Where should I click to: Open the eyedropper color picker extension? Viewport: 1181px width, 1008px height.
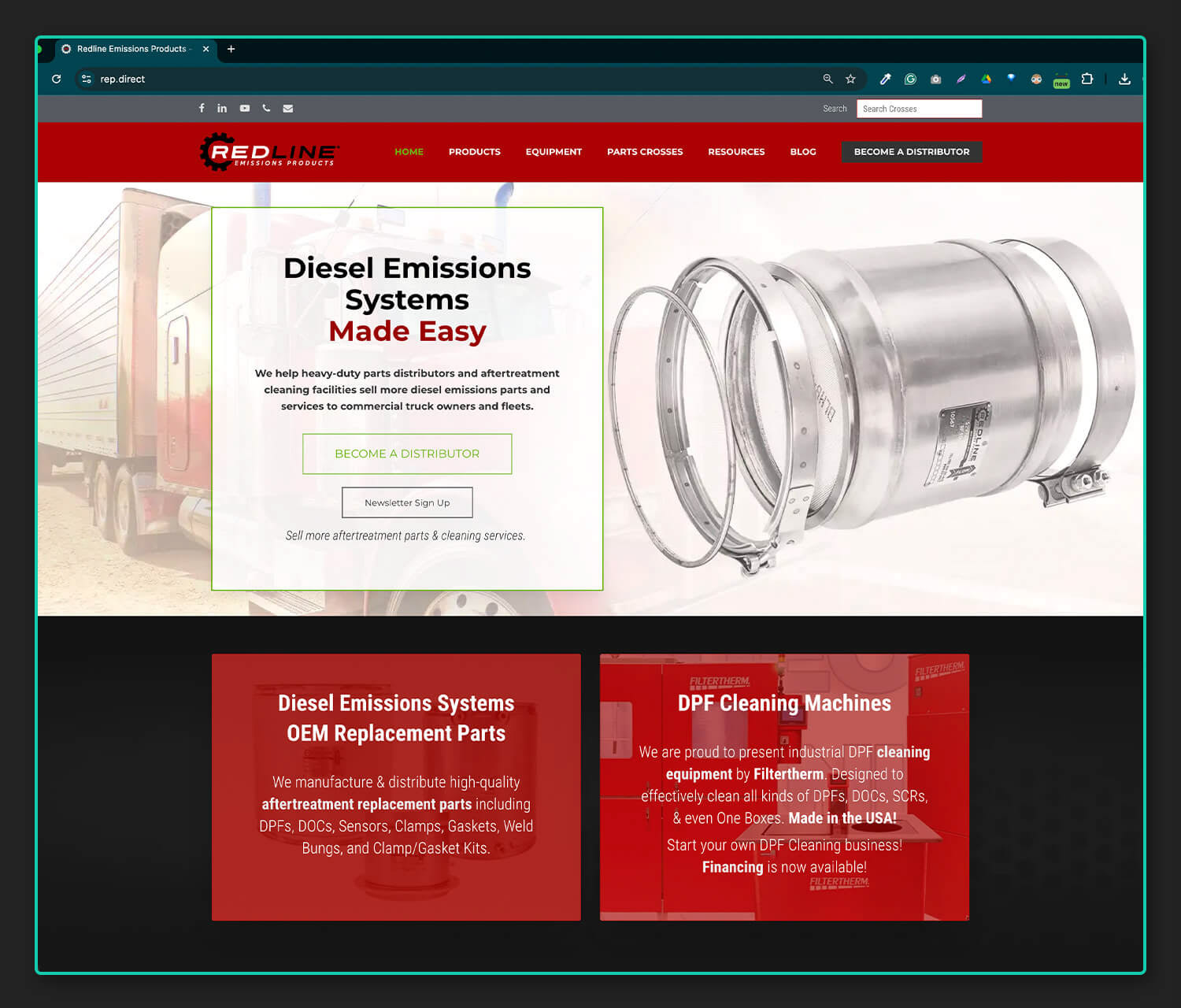pyautogui.click(x=885, y=79)
